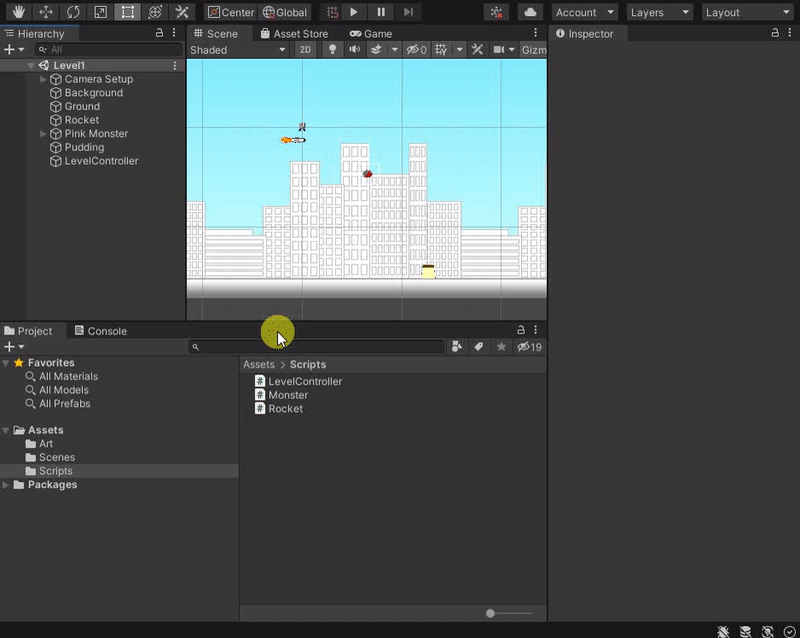Click the Project panel search field
This screenshot has height=638, width=800.
[x=320, y=347]
